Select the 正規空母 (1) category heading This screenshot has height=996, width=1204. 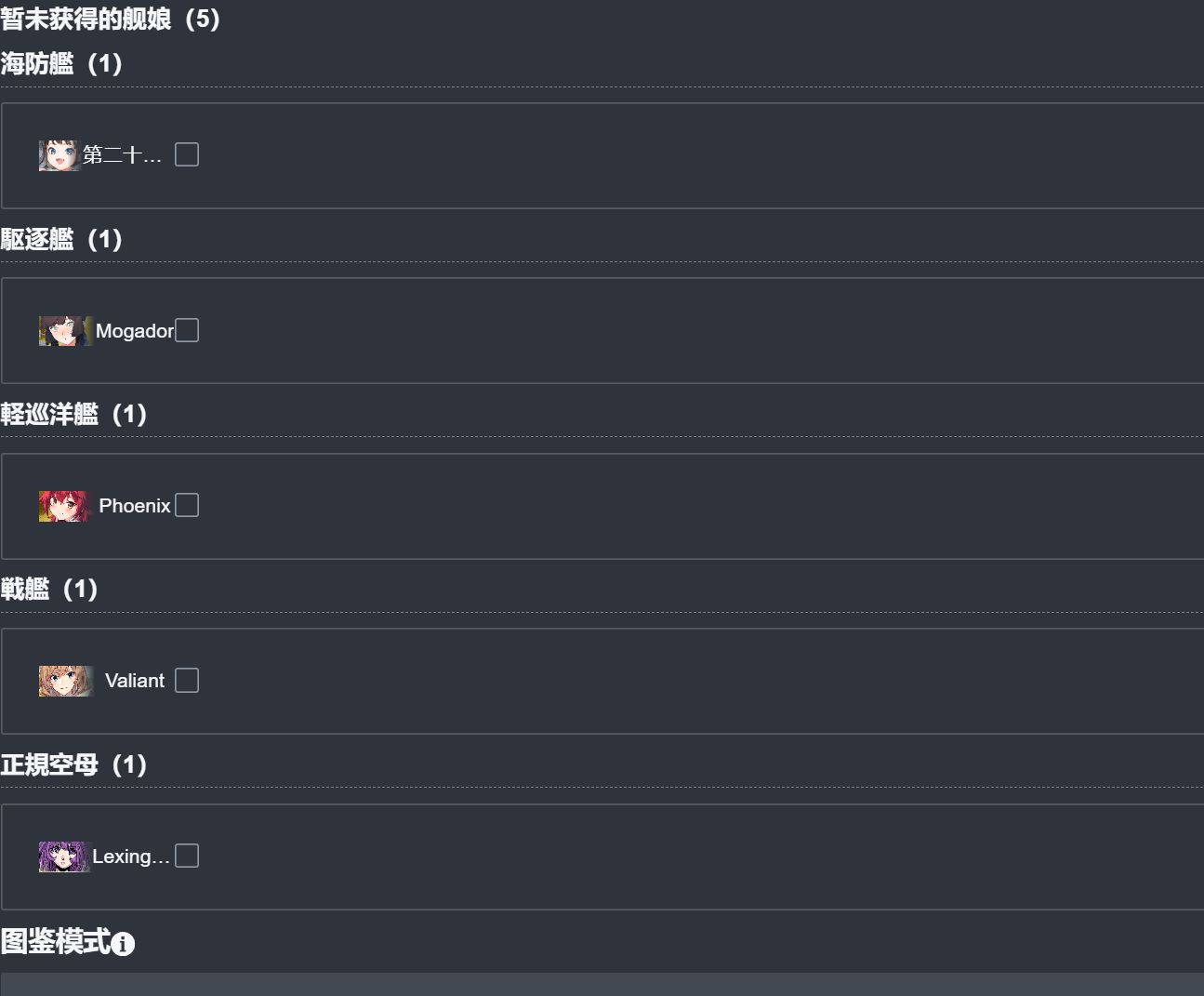click(x=73, y=764)
